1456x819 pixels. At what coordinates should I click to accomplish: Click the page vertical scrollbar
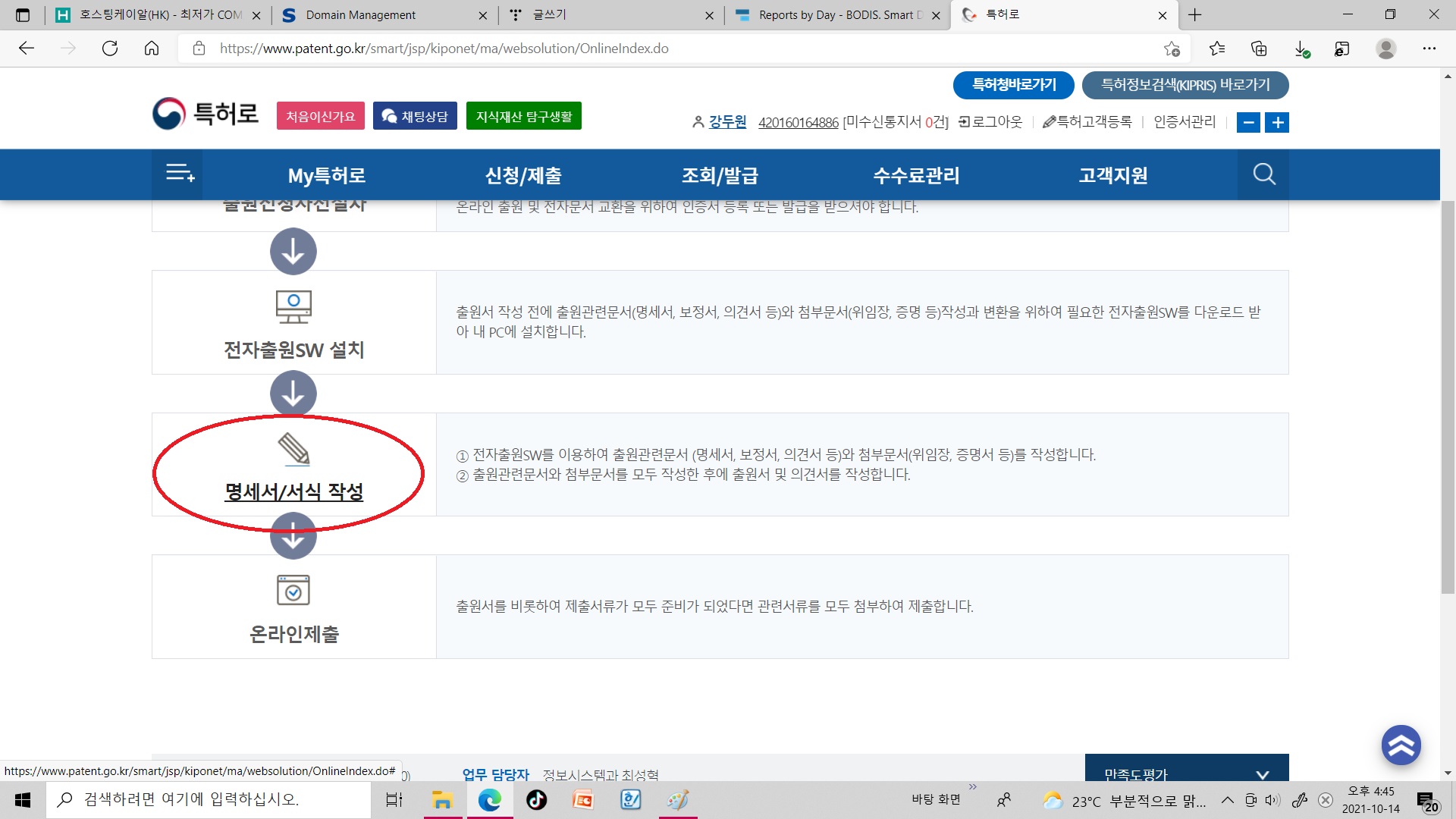pyautogui.click(x=1448, y=394)
